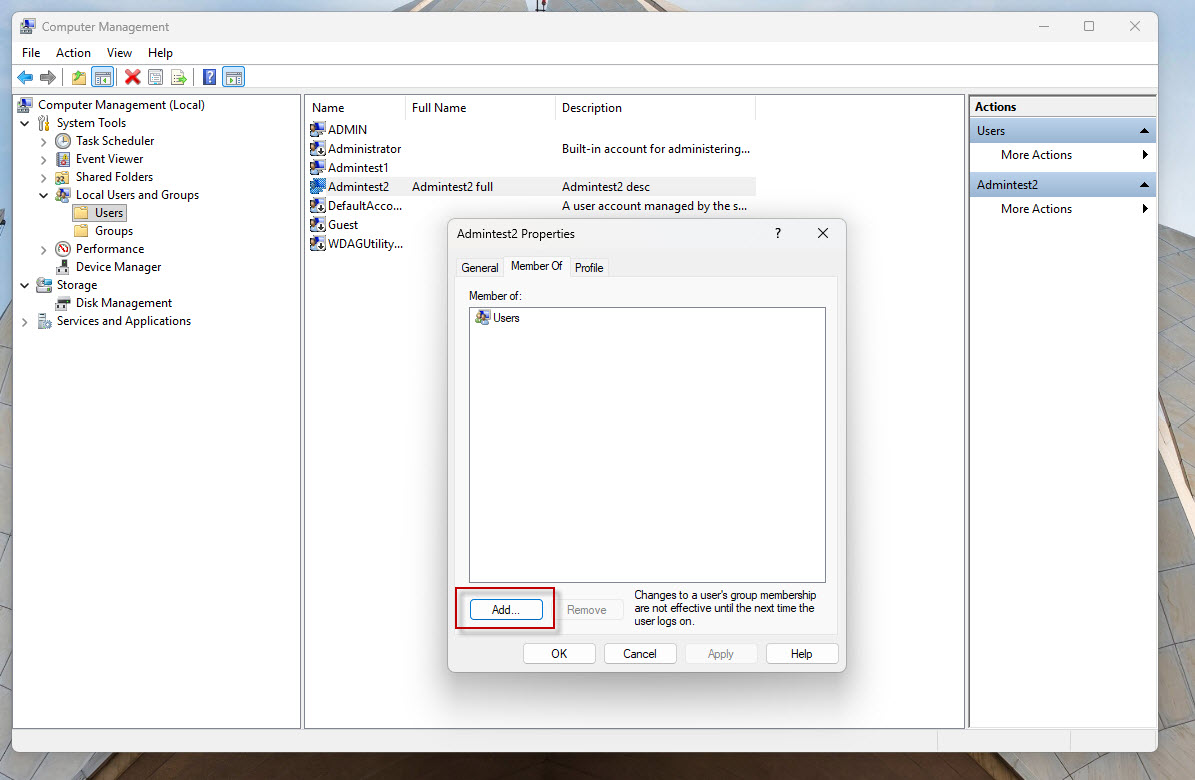Viewport: 1195px width, 780px height.
Task: Click the Users group icon in Member of list
Action: pyautogui.click(x=482, y=318)
